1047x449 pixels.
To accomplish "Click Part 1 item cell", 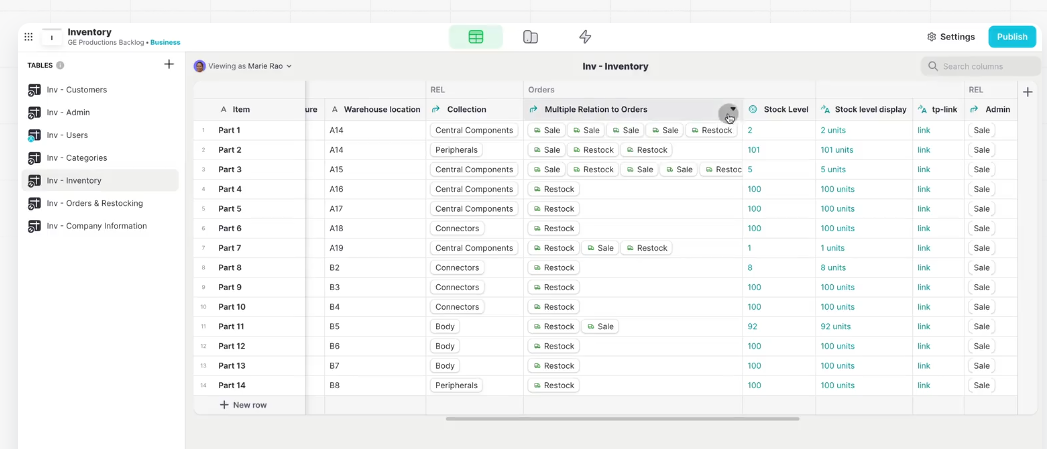I will (x=249, y=130).
